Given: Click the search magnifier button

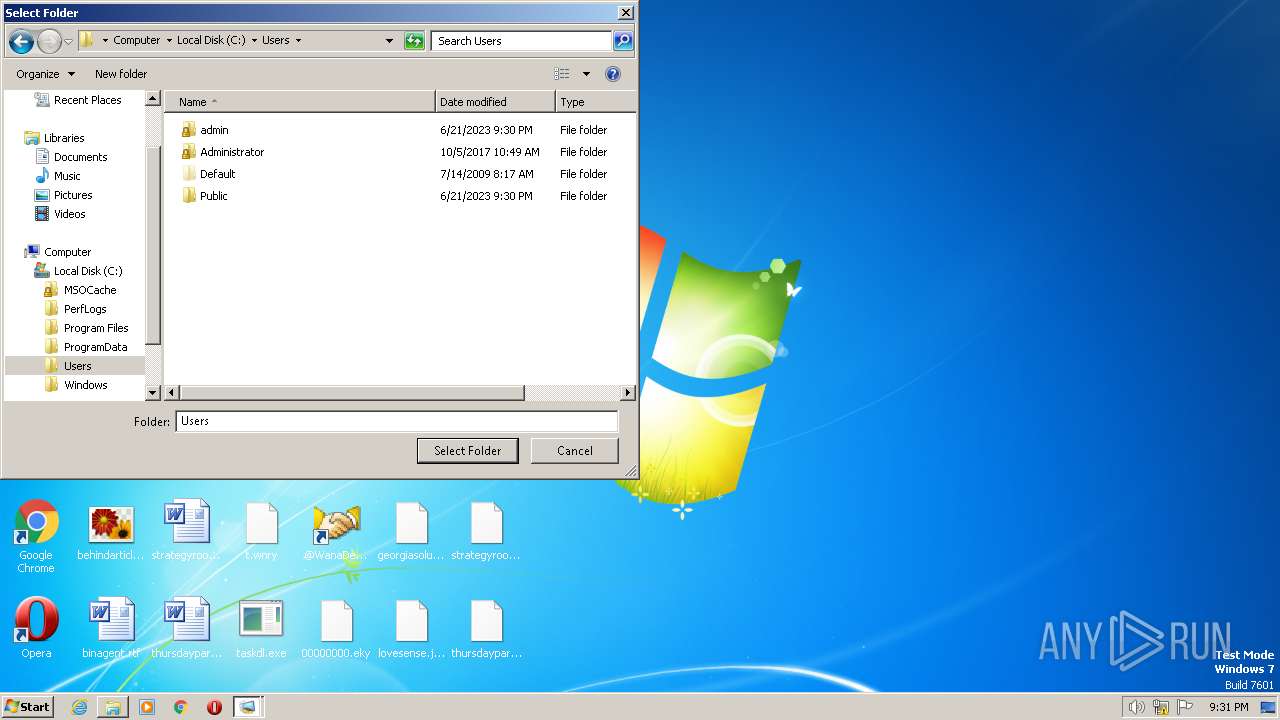Looking at the screenshot, I should coord(623,41).
